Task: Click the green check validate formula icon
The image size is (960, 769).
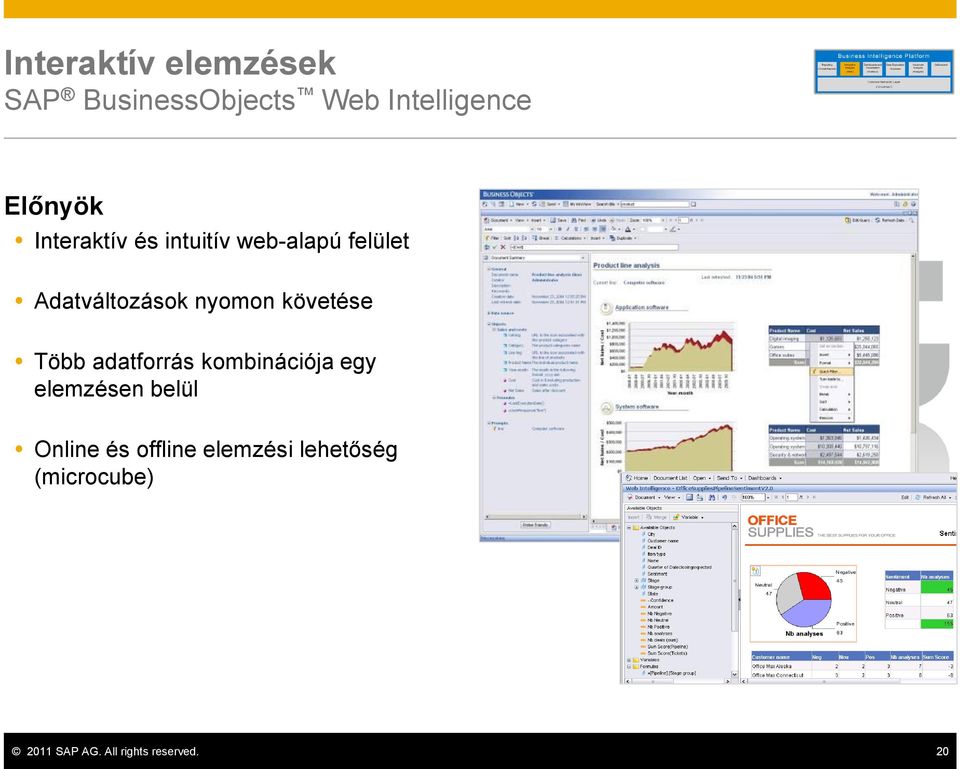Action: (495, 247)
